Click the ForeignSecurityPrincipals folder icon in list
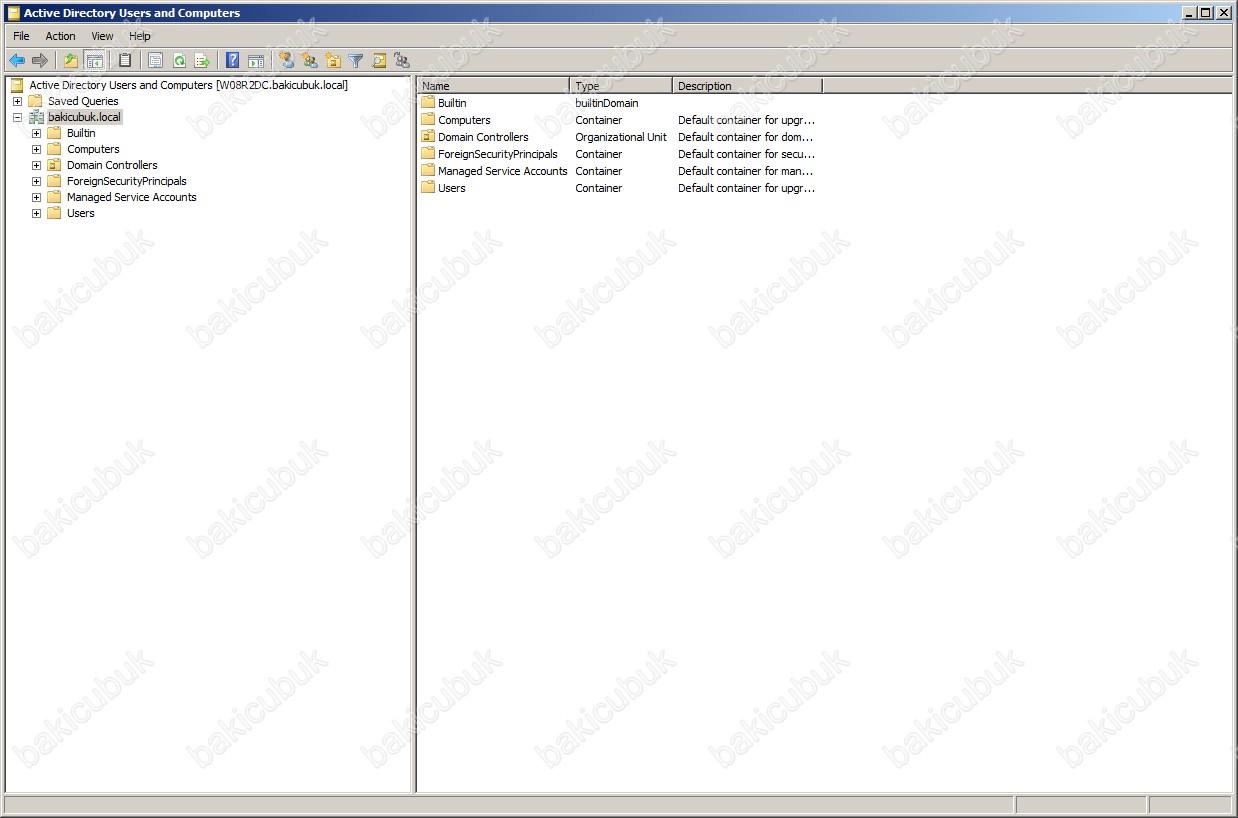The image size is (1238, 818). (x=428, y=154)
